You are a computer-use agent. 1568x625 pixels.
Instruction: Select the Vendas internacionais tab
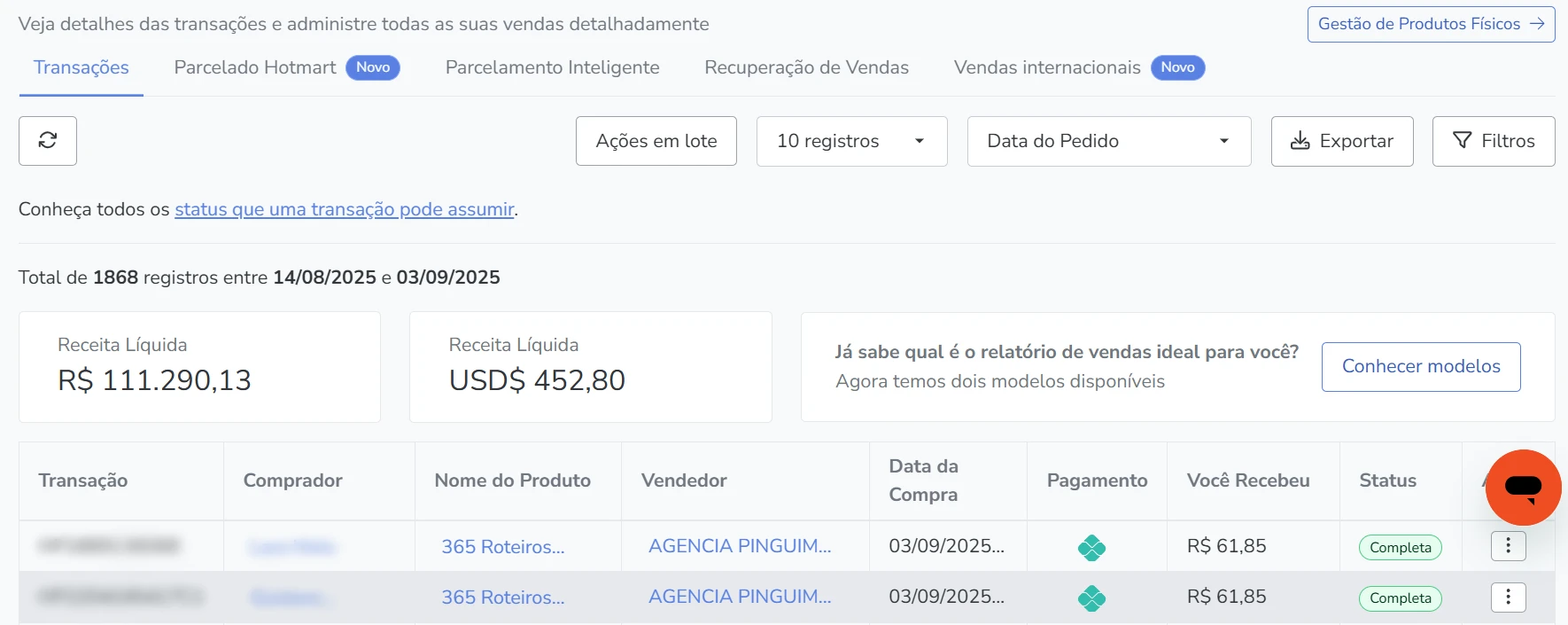(1046, 67)
